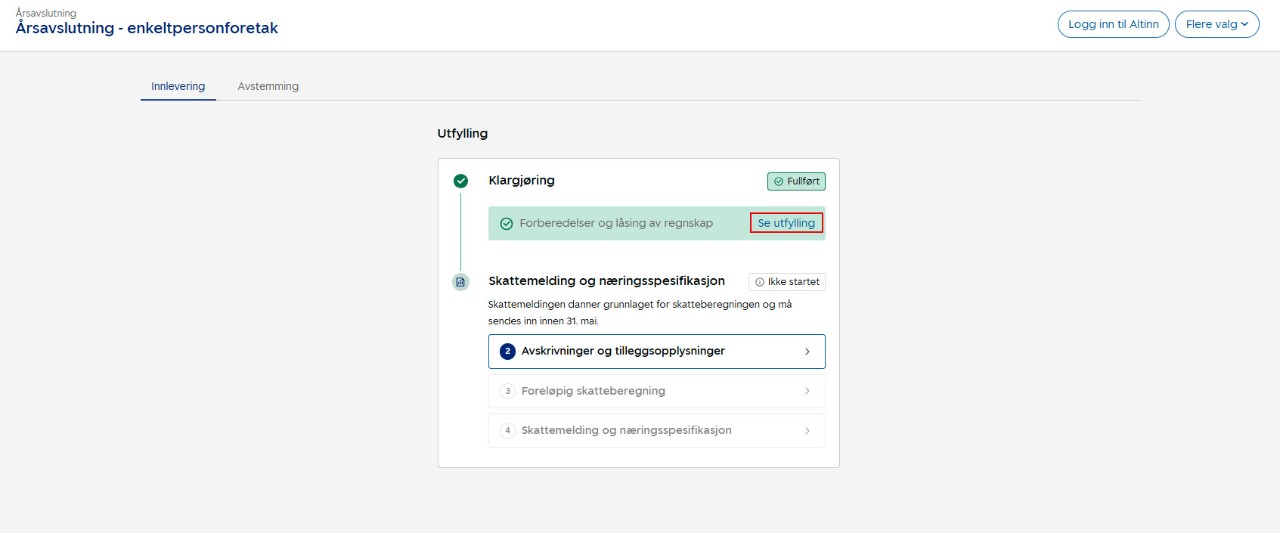Click the step 2 number badge
Screen dimensions: 1280x533
(x=507, y=352)
